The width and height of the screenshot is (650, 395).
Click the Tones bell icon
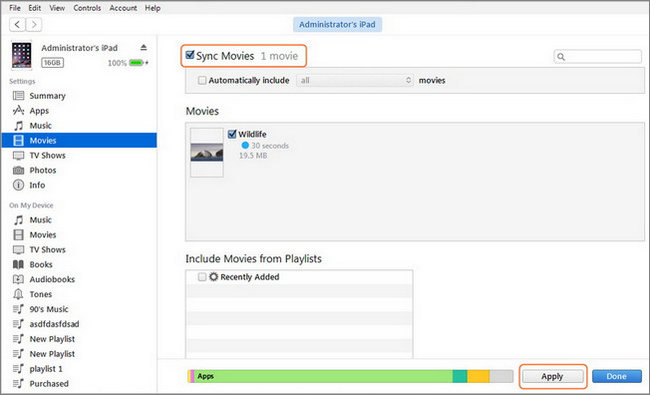point(18,294)
